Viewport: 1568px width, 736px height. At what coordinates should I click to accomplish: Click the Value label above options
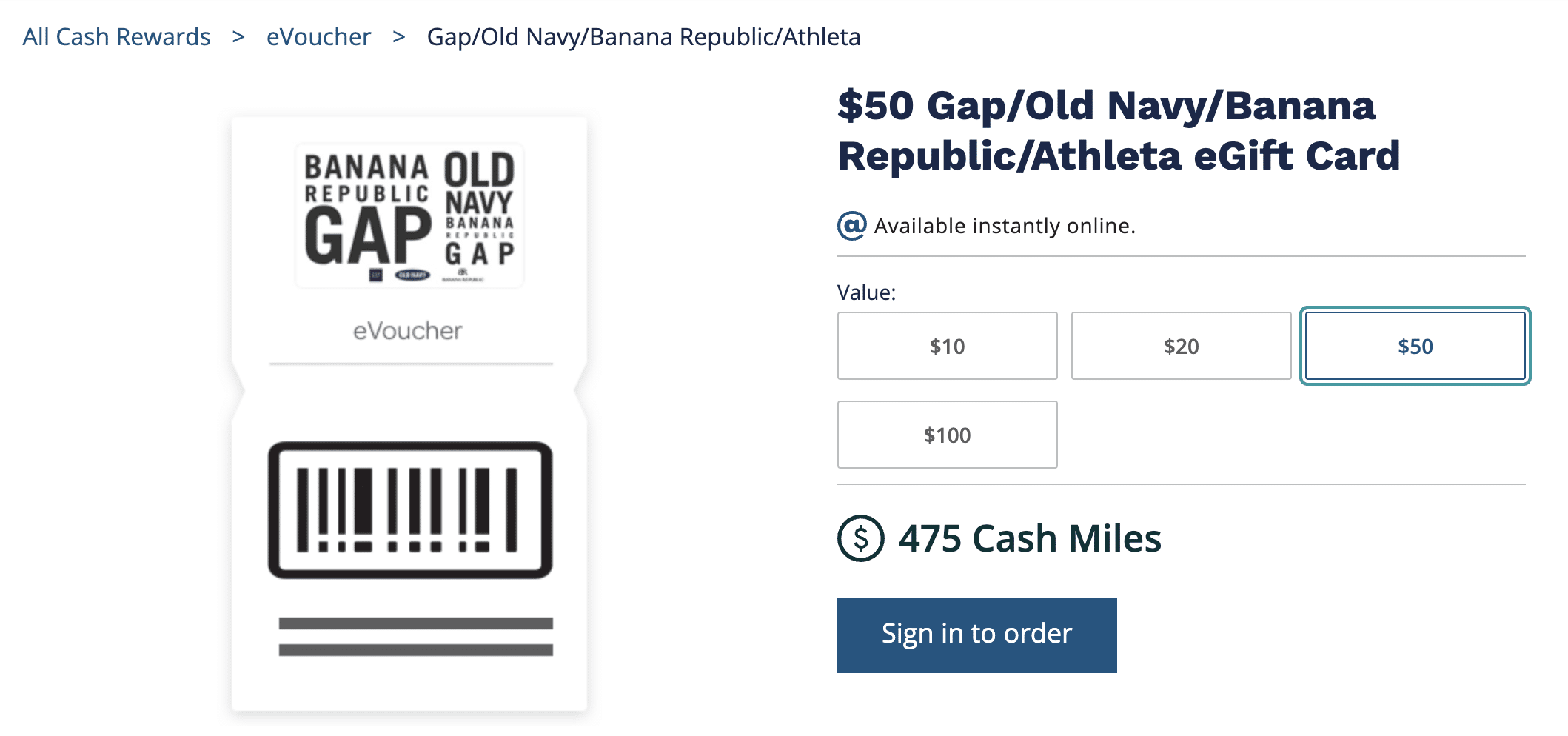point(866,292)
